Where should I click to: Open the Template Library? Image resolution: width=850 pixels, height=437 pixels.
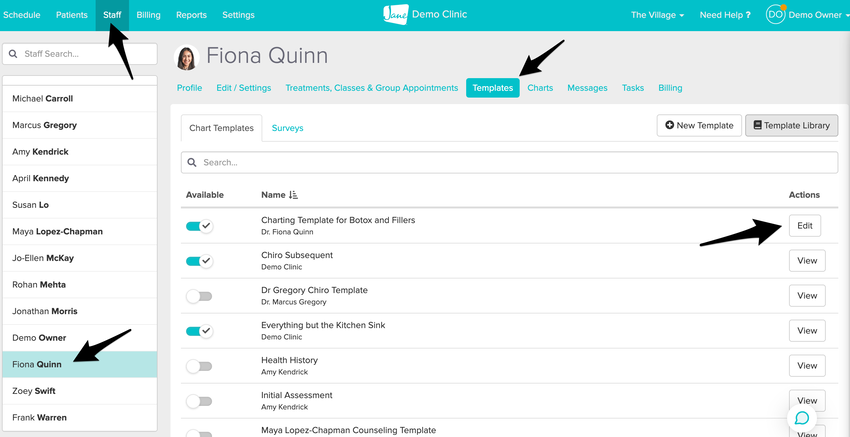pos(790,126)
